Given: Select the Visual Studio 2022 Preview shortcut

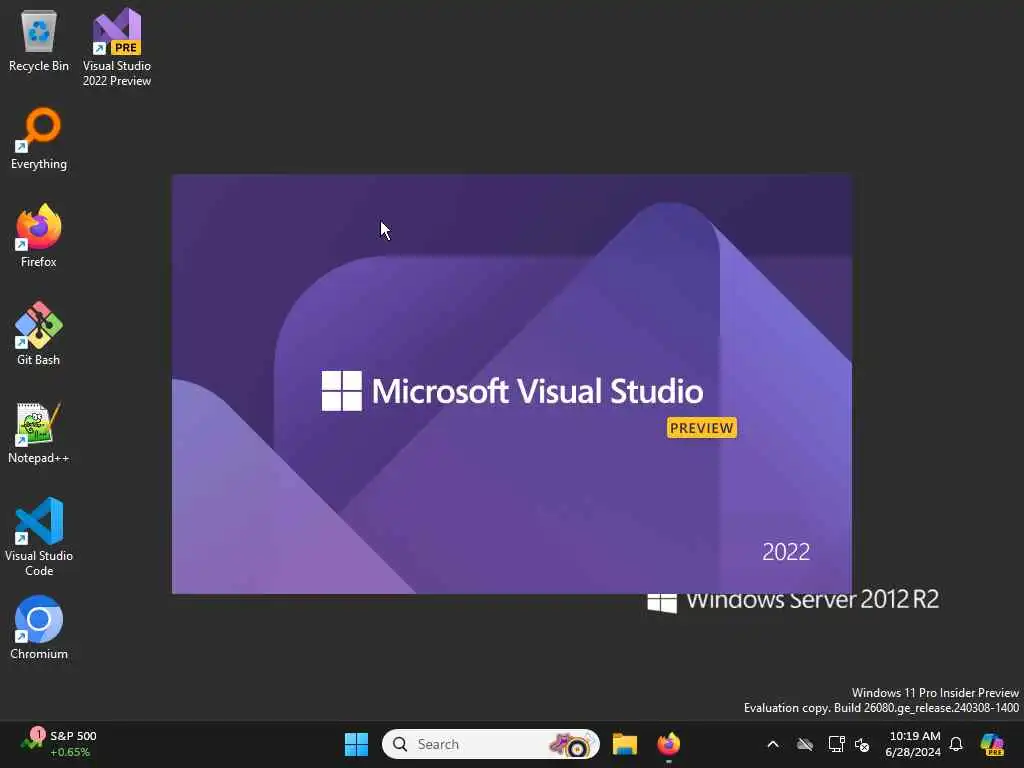Looking at the screenshot, I should coord(117,47).
